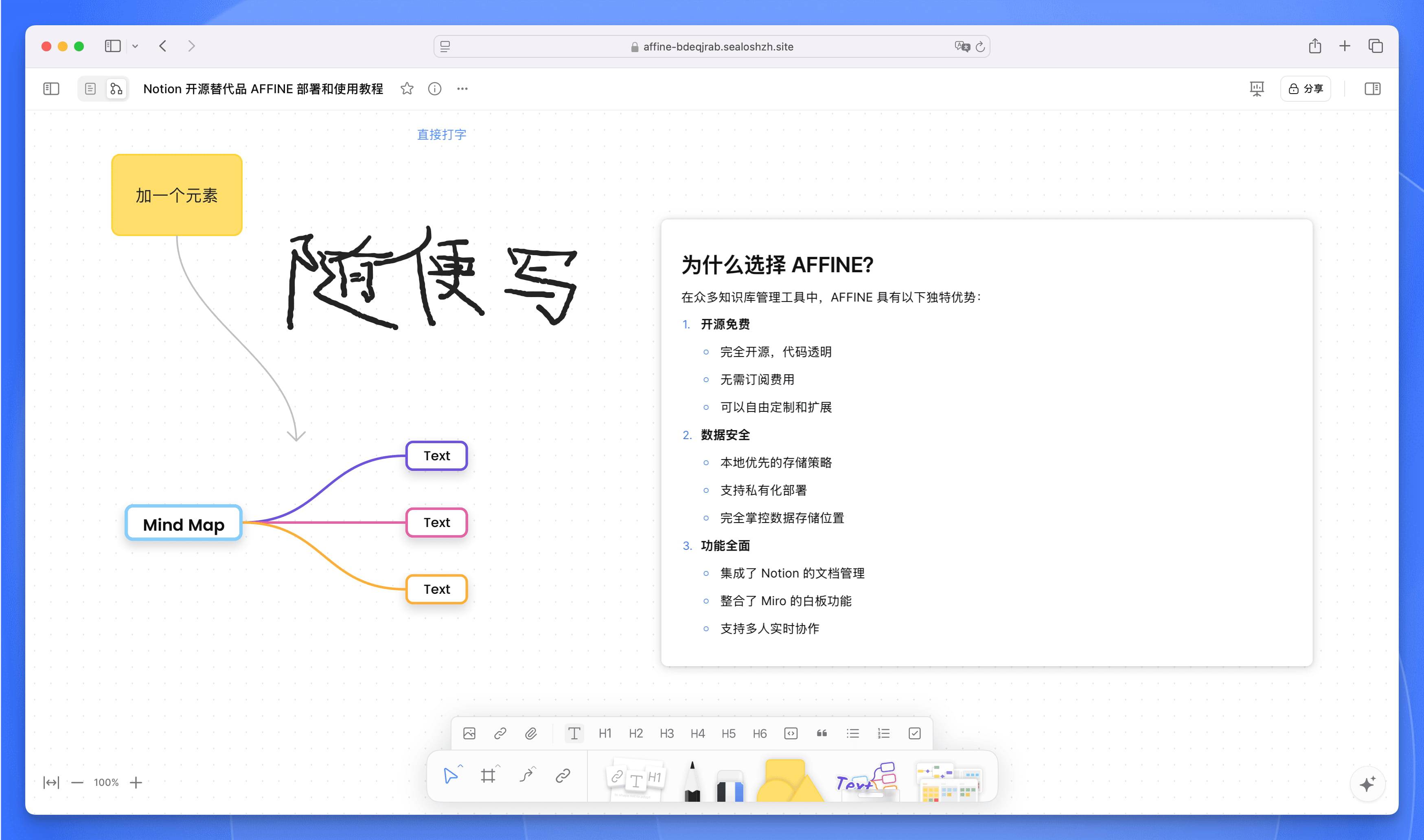Attach a file with paperclip icon
Image resolution: width=1424 pixels, height=840 pixels.
[x=530, y=734]
